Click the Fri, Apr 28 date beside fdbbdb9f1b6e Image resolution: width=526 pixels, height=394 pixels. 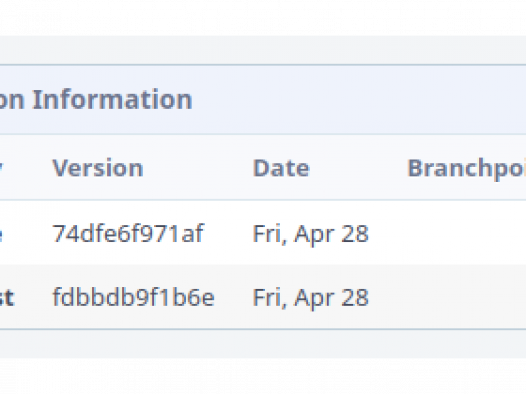[x=311, y=297]
